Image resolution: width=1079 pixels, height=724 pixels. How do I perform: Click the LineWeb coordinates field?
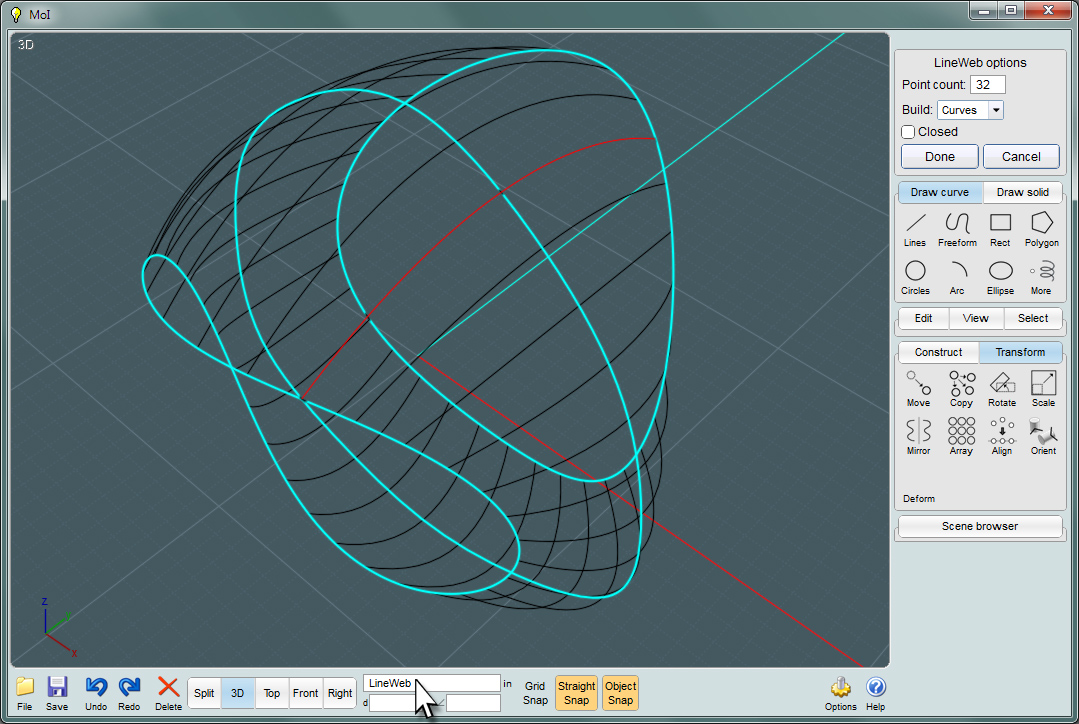point(431,683)
